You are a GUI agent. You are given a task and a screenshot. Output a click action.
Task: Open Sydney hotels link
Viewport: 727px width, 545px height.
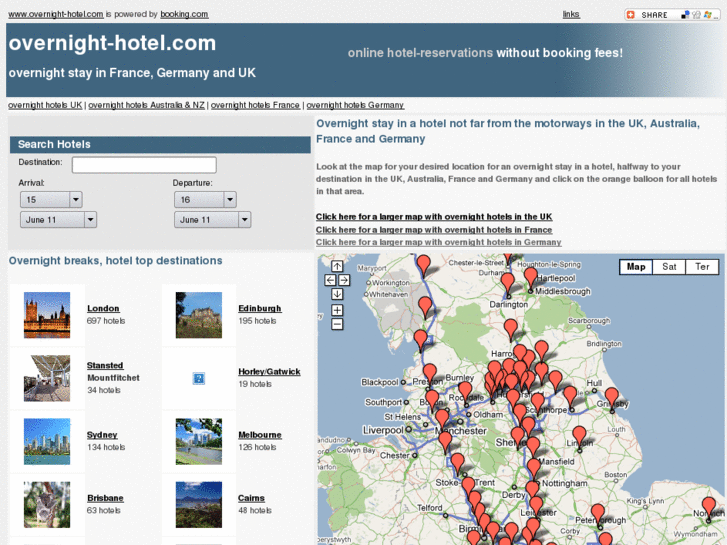102,435
